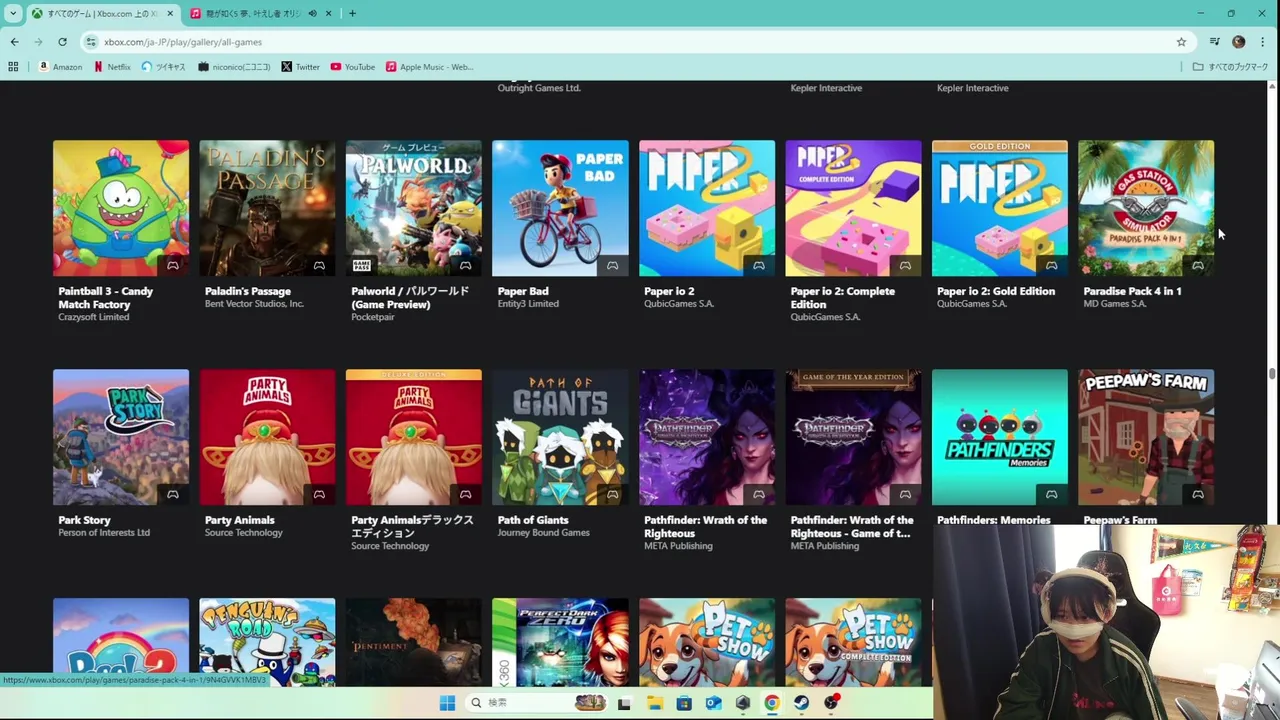Screen dimensions: 1280x720
Task: Open the Pathfinders Memories cover
Action: pos(1000,437)
